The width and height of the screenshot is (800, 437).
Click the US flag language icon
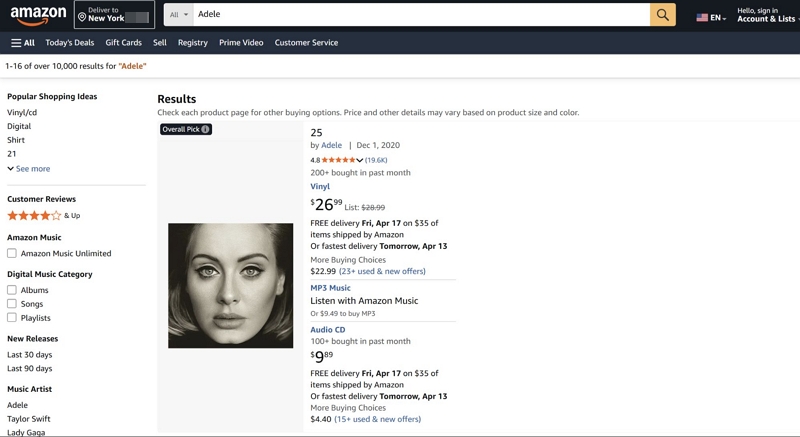coord(702,18)
